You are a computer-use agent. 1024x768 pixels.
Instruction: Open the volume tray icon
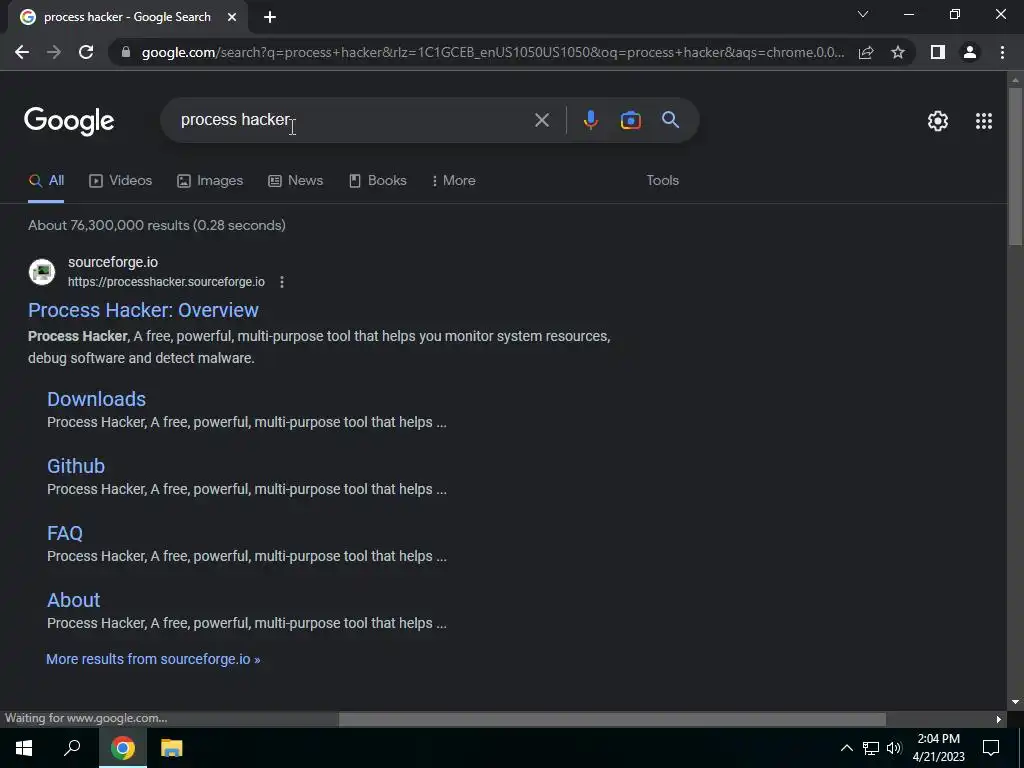tap(894, 748)
